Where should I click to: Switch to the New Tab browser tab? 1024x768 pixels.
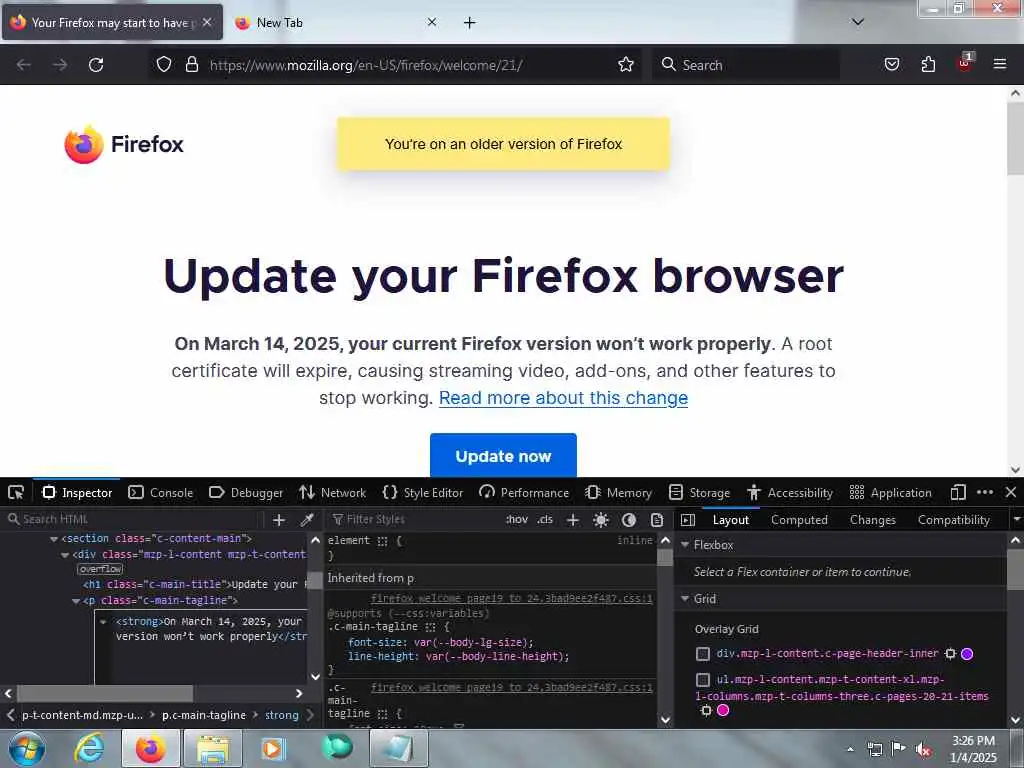(x=335, y=23)
